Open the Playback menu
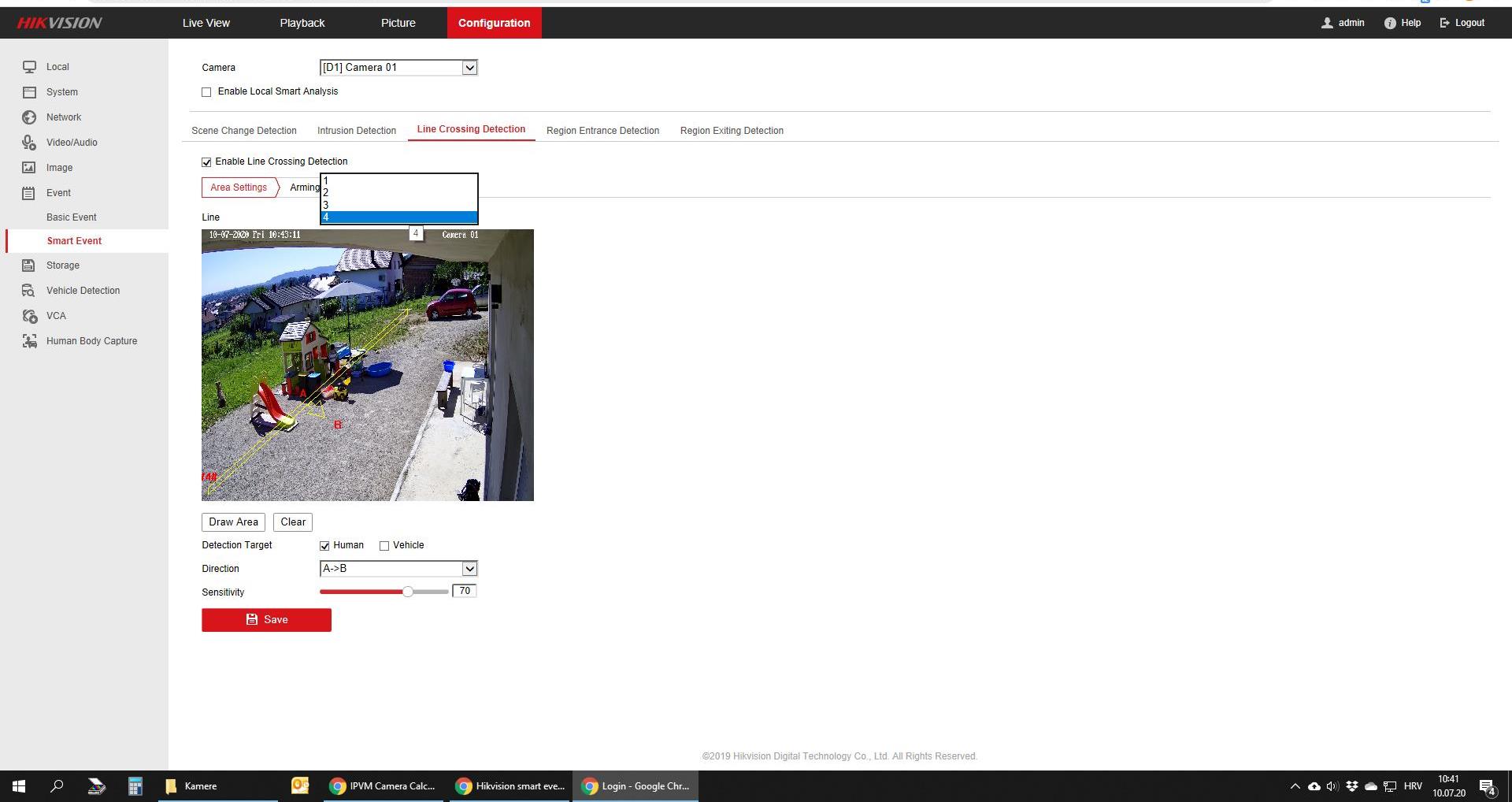This screenshot has height=802, width=1512. 302,23
